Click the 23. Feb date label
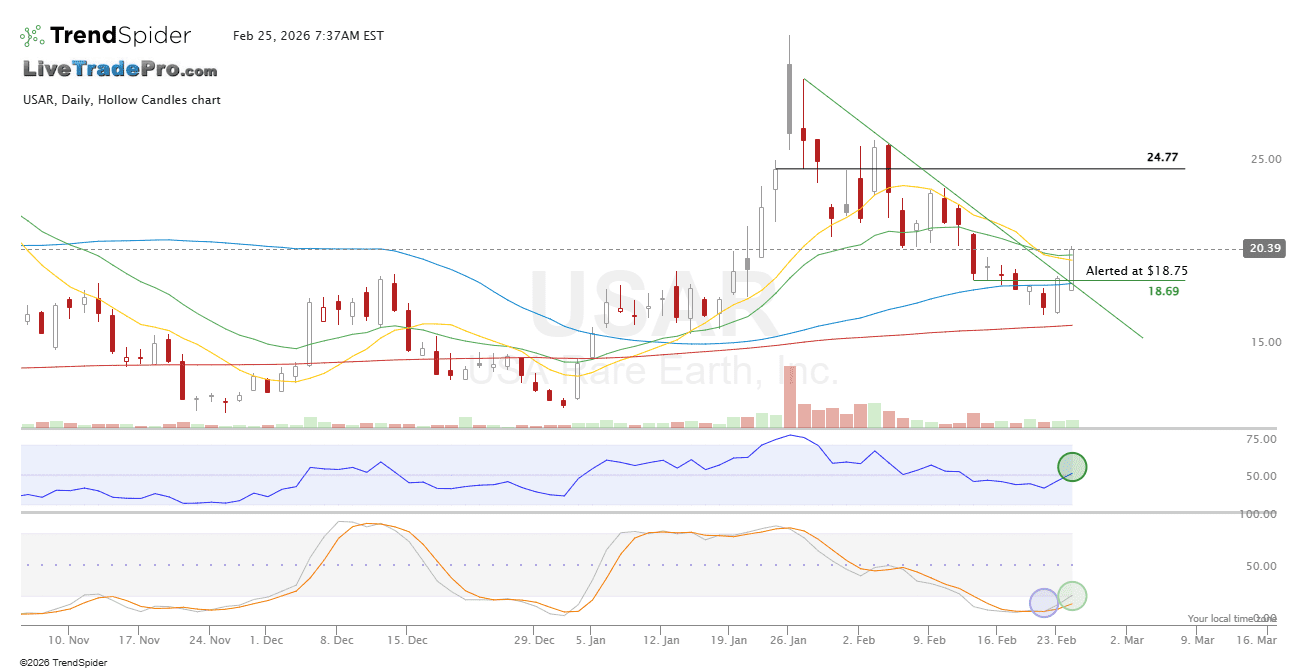 pyautogui.click(x=1059, y=639)
